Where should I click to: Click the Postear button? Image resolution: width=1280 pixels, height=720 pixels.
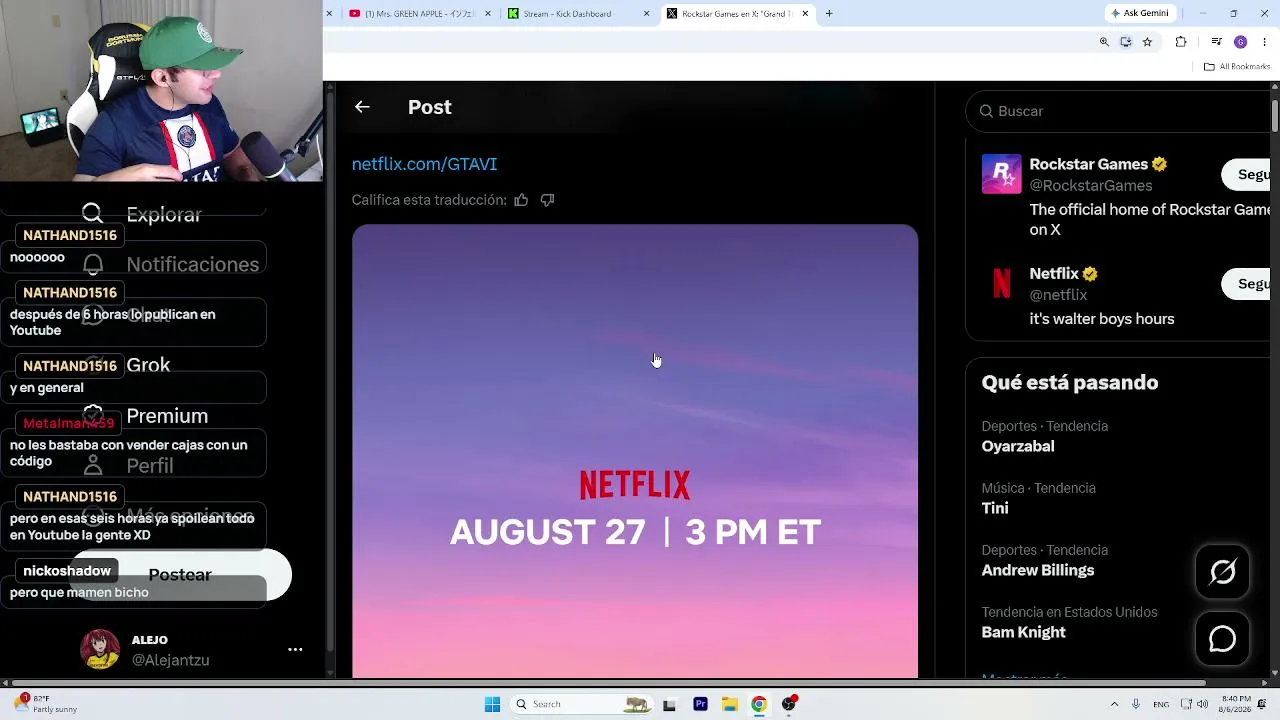180,575
